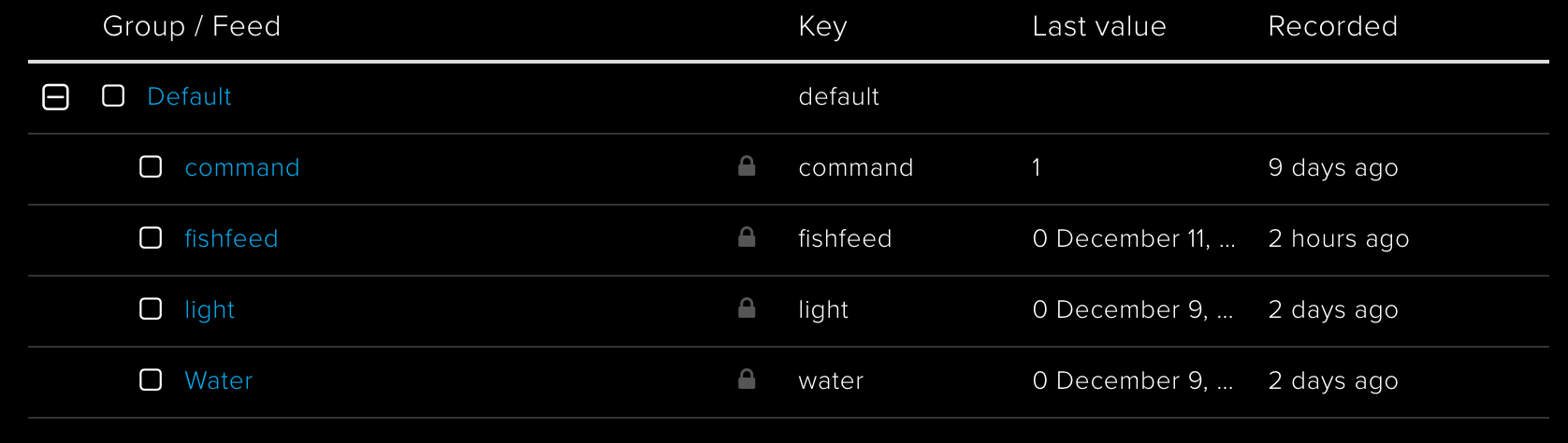Tick the Water feed checkbox

coord(151,380)
